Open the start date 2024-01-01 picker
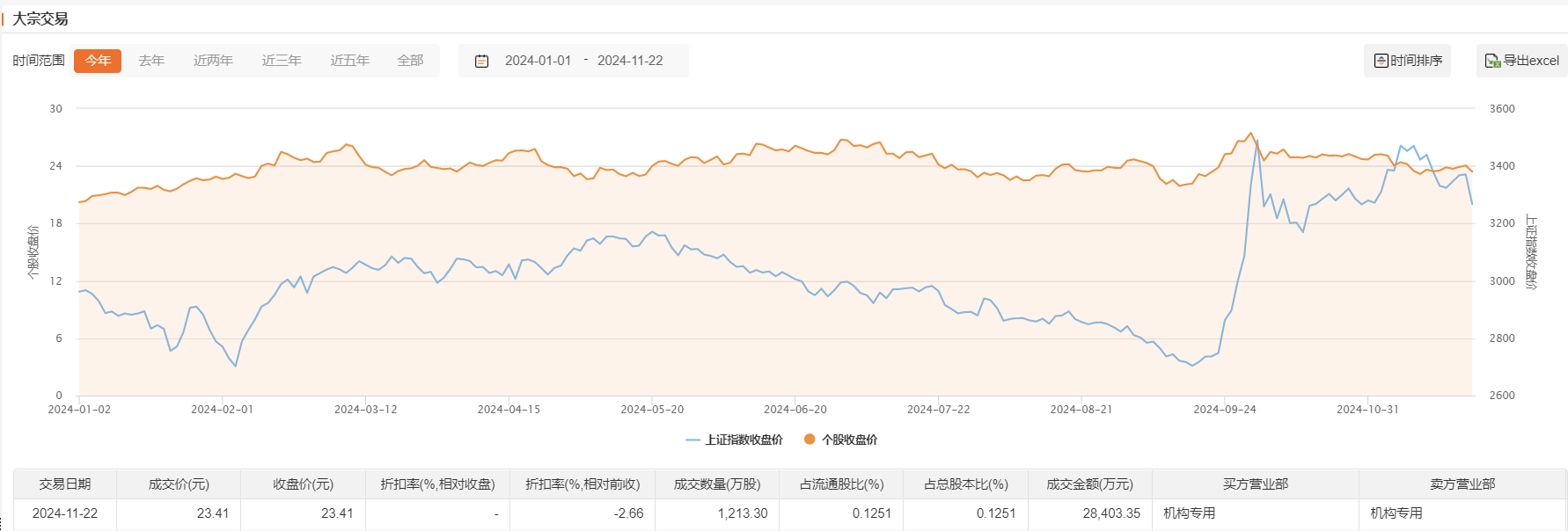This screenshot has width=1568, height=531. [538, 61]
